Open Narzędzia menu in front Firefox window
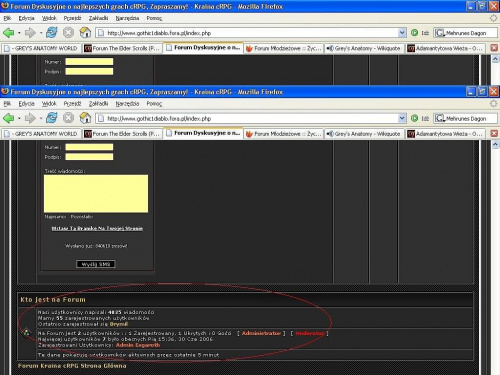 pyautogui.click(x=127, y=104)
